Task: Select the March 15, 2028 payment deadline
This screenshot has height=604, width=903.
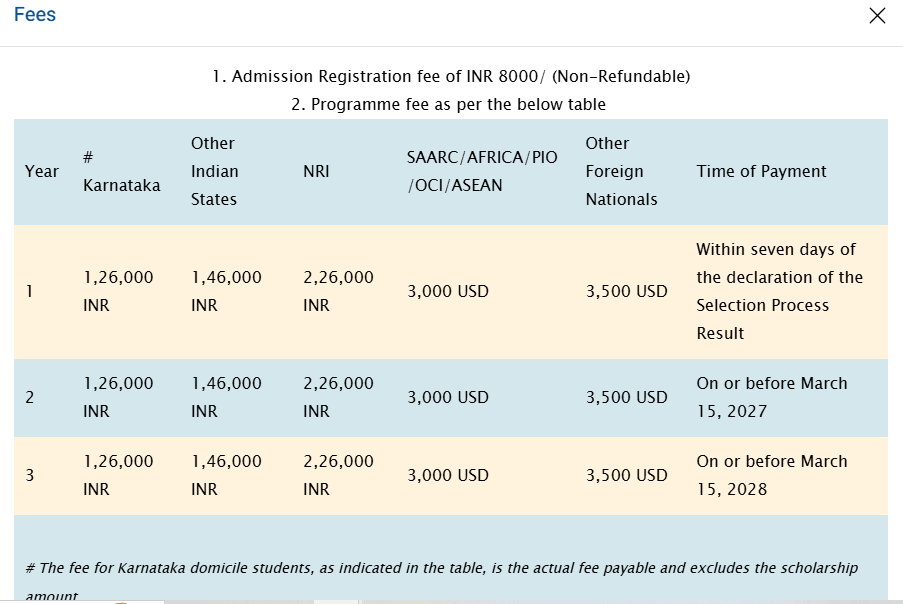Action: 771,475
